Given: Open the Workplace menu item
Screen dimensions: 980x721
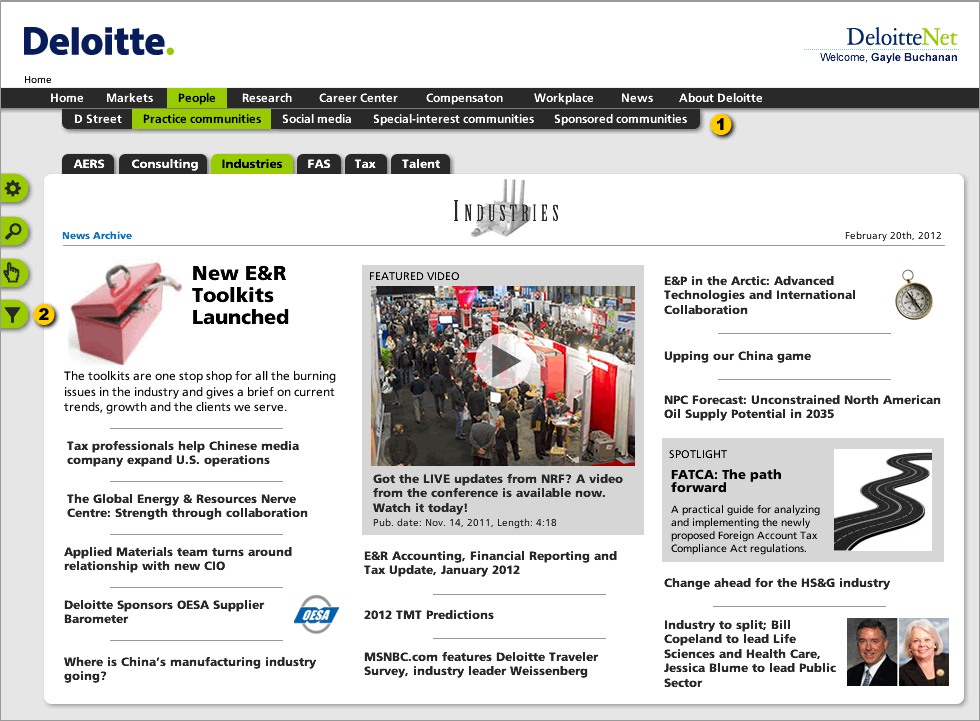Looking at the screenshot, I should point(563,98).
